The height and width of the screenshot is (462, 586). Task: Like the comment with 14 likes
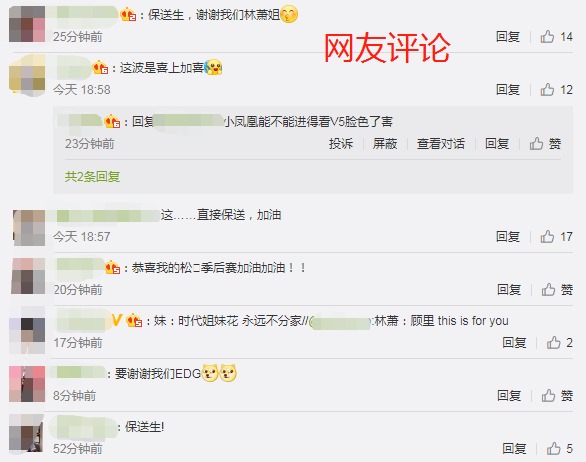[x=556, y=37]
